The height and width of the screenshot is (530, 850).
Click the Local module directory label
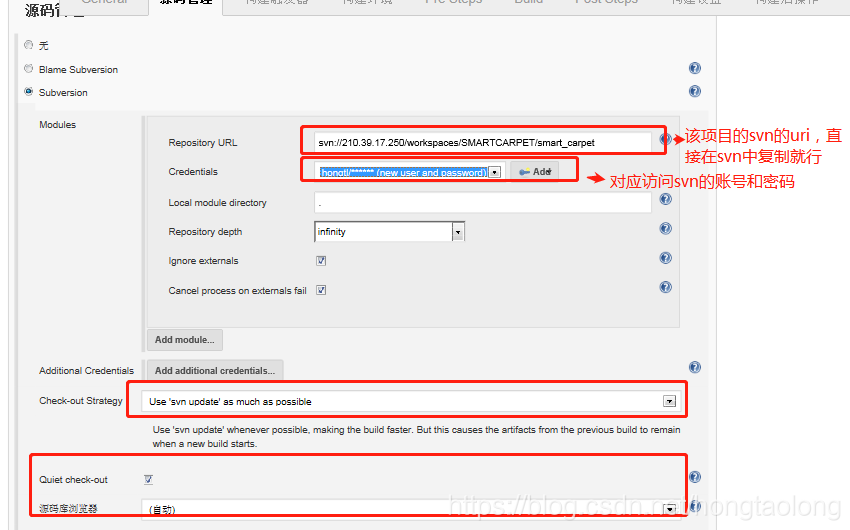(x=217, y=203)
